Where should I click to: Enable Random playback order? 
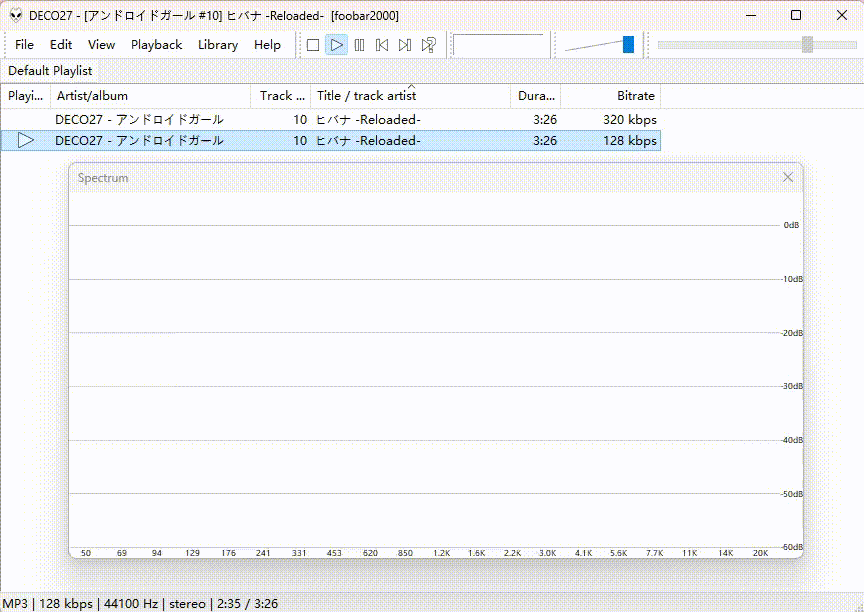pos(428,44)
